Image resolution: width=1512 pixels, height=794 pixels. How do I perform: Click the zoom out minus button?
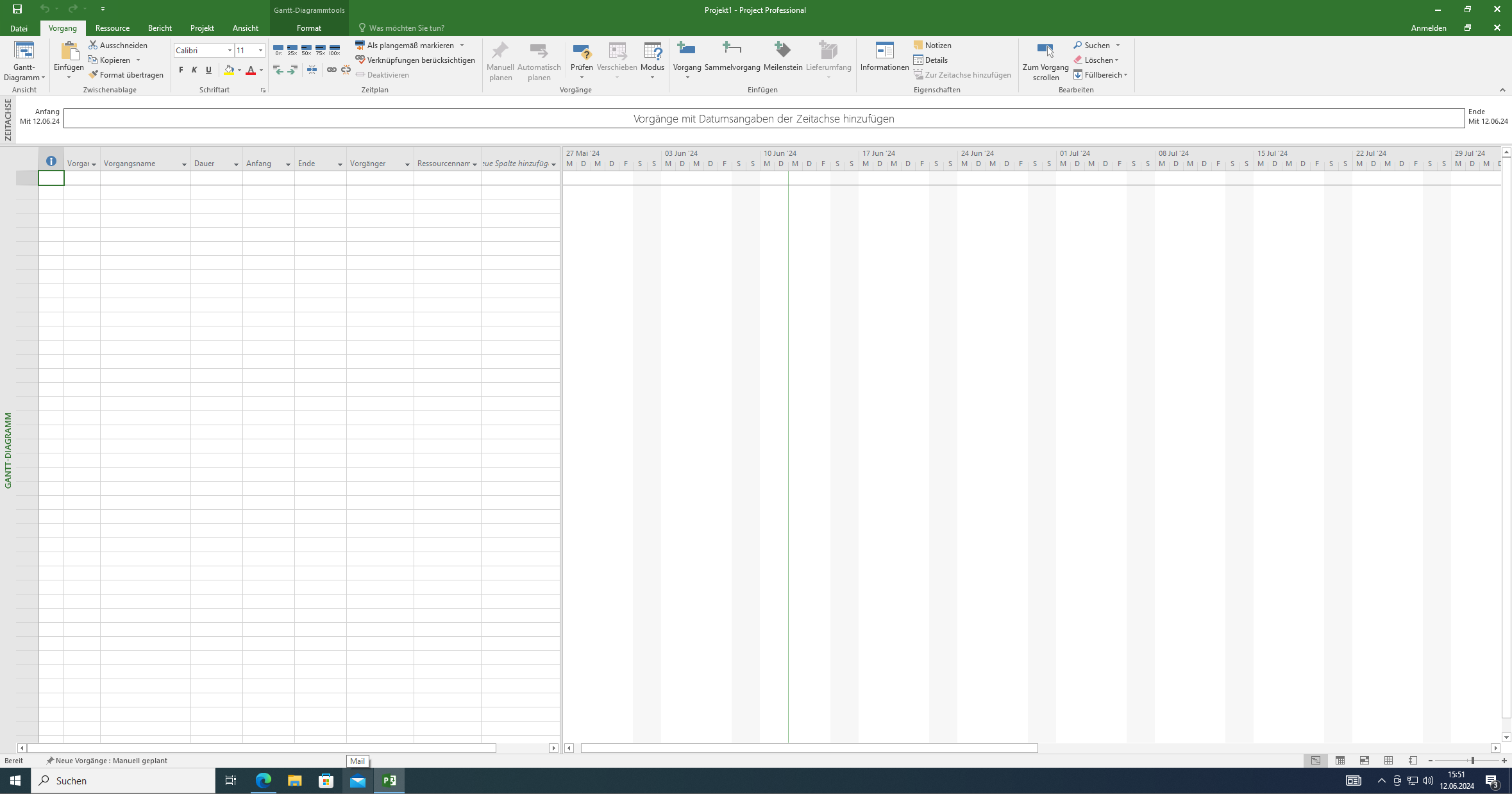coord(1431,761)
